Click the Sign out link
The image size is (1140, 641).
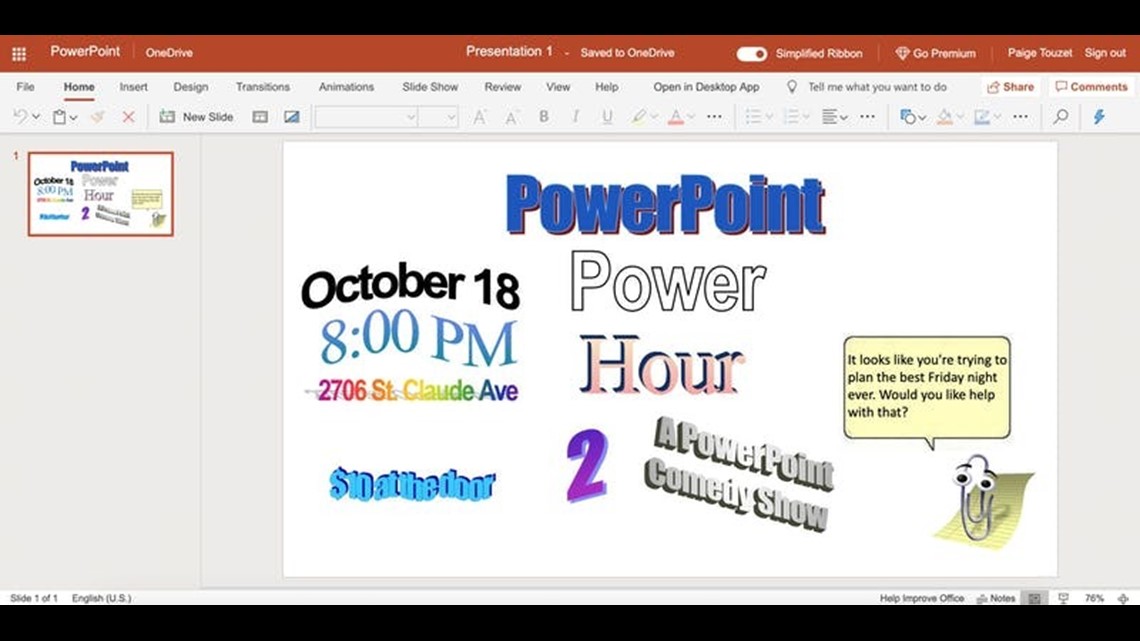pos(1105,53)
